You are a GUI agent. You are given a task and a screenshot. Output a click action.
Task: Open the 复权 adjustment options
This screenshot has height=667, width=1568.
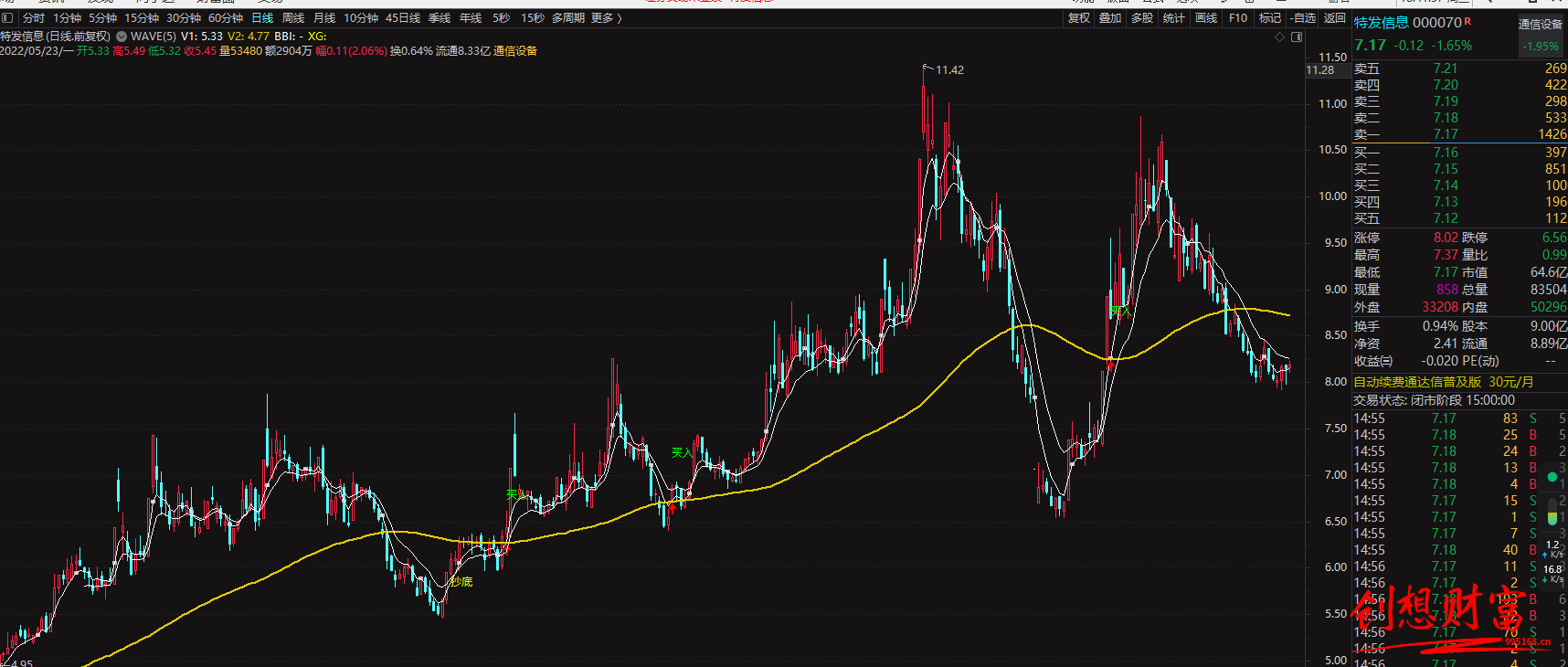[1079, 18]
